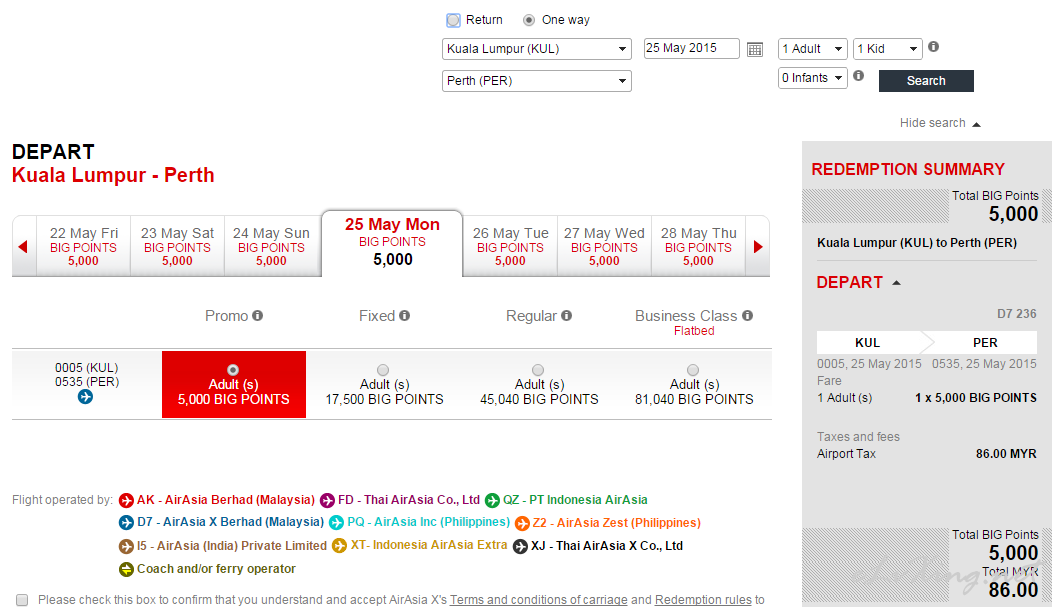The width and height of the screenshot is (1056, 607).
Task: Select the 26 May Tue date tab
Action: point(510,247)
